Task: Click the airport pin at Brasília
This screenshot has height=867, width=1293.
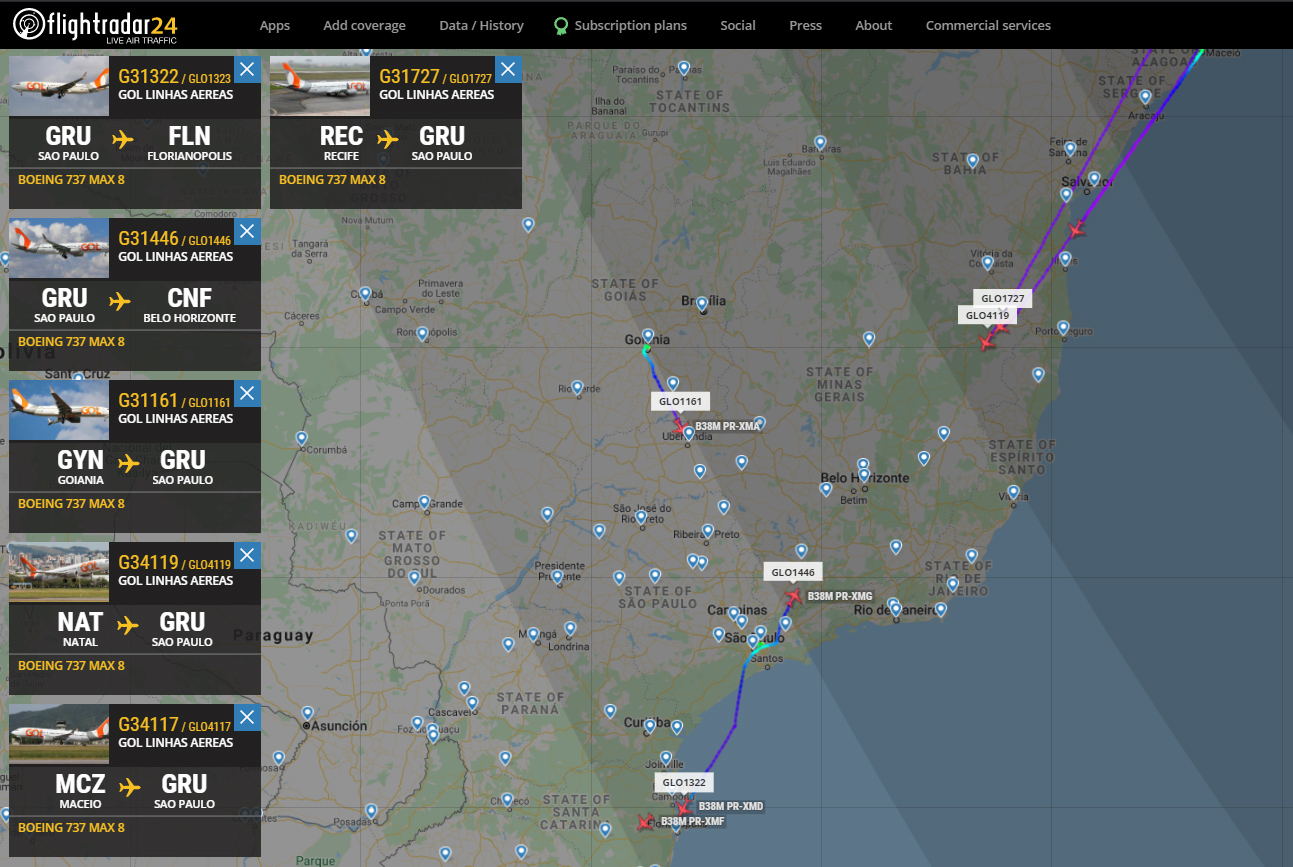Action: (702, 303)
